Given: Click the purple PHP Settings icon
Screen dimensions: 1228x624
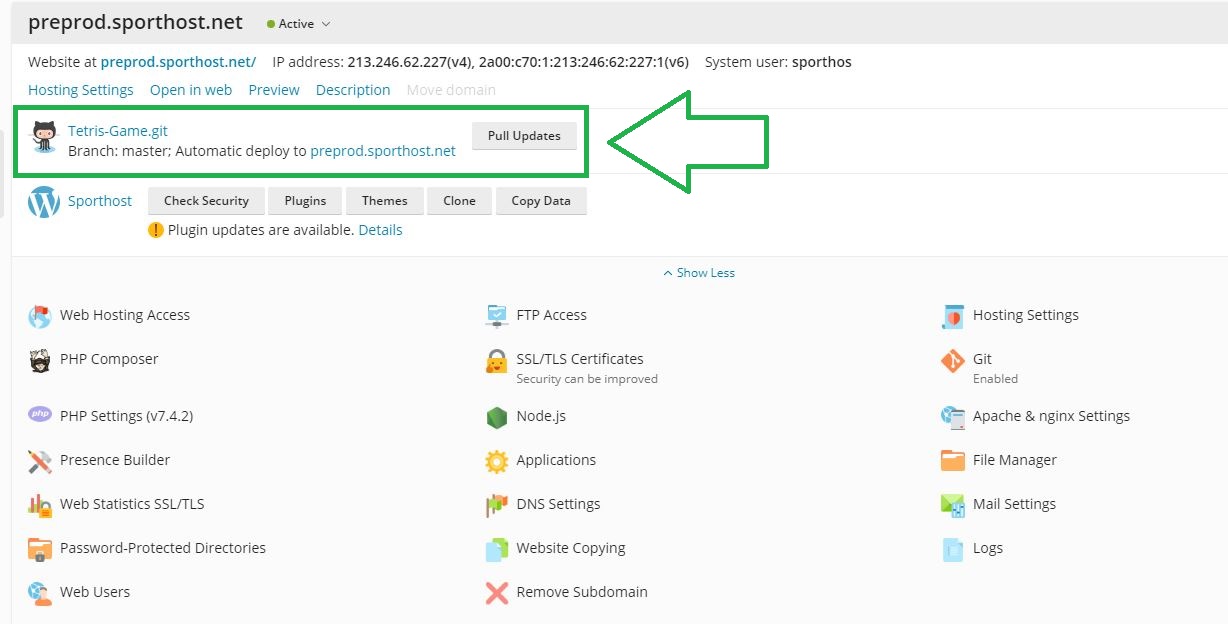Looking at the screenshot, I should [x=40, y=415].
